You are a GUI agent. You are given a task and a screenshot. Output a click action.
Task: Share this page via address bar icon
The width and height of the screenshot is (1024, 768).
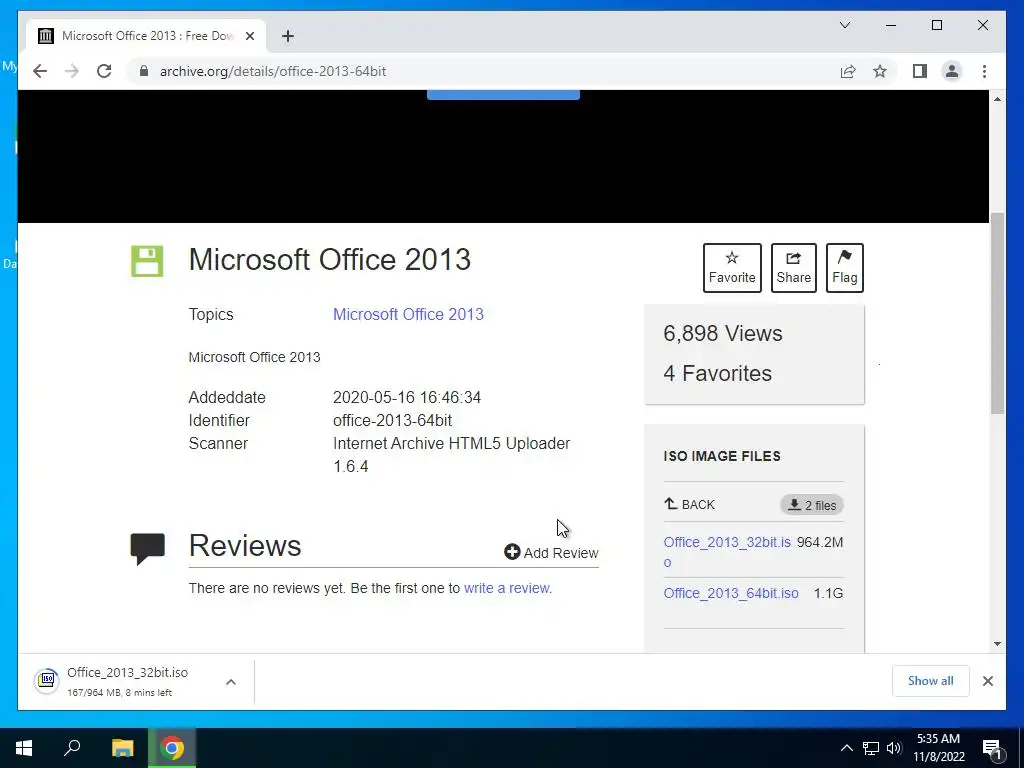[x=848, y=71]
